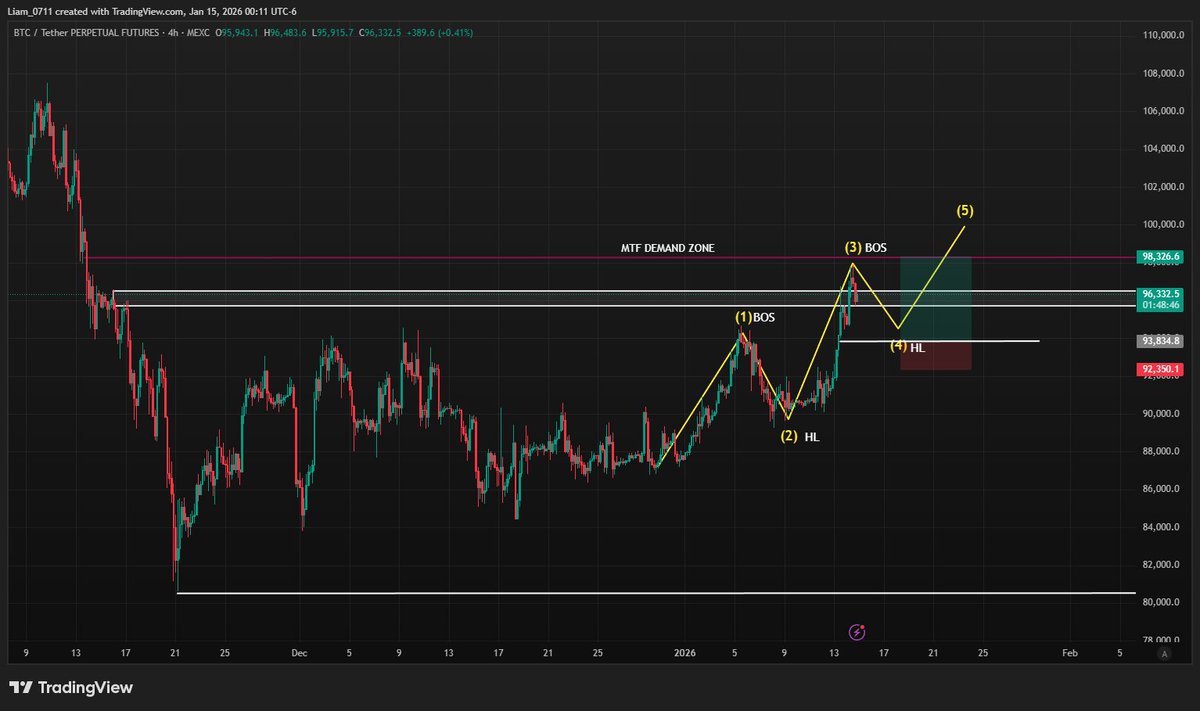Viewport: 1200px width, 711px height.
Task: Select the (1)BOS wave label
Action: (x=755, y=317)
